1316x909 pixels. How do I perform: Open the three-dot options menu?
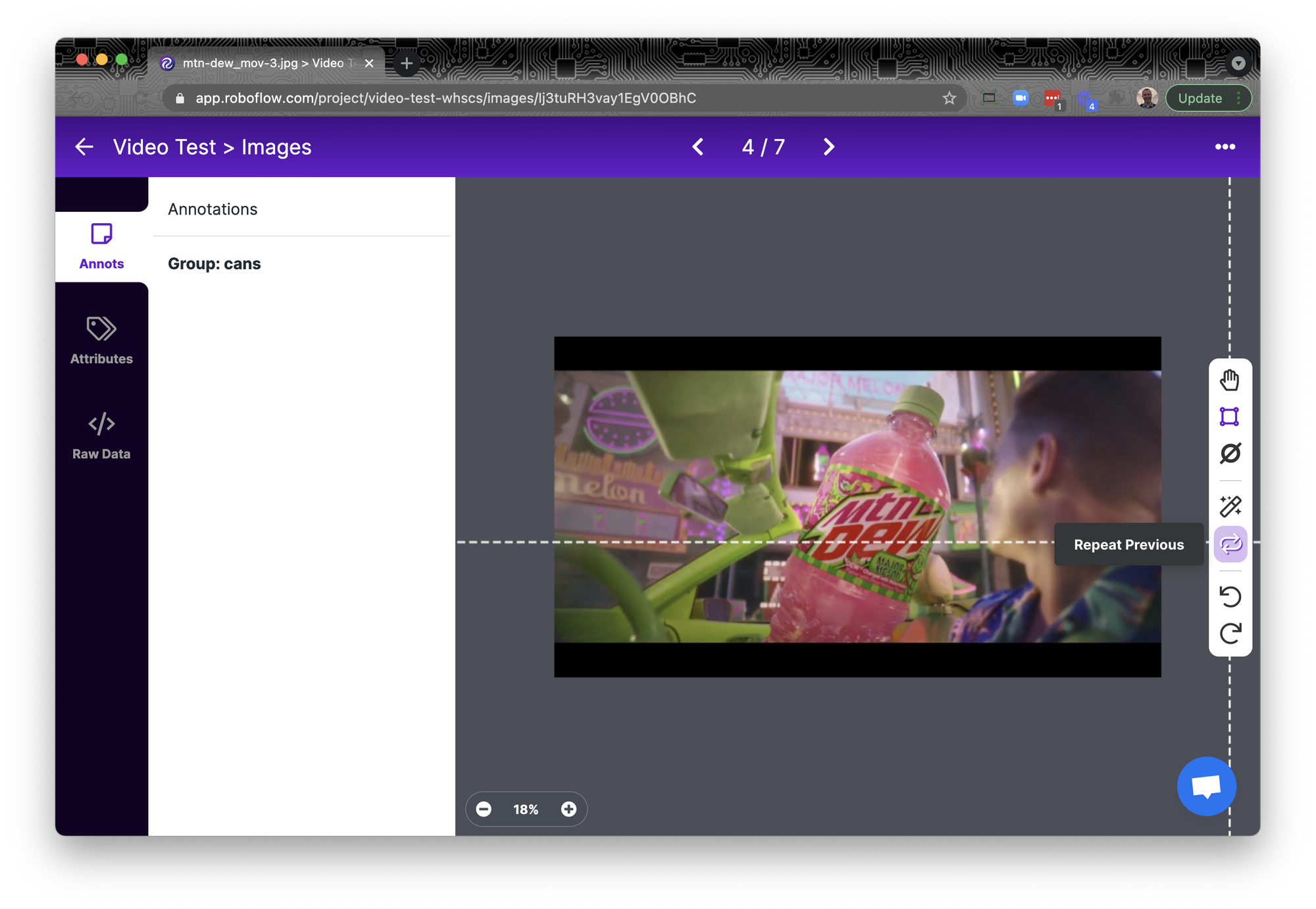pos(1225,147)
